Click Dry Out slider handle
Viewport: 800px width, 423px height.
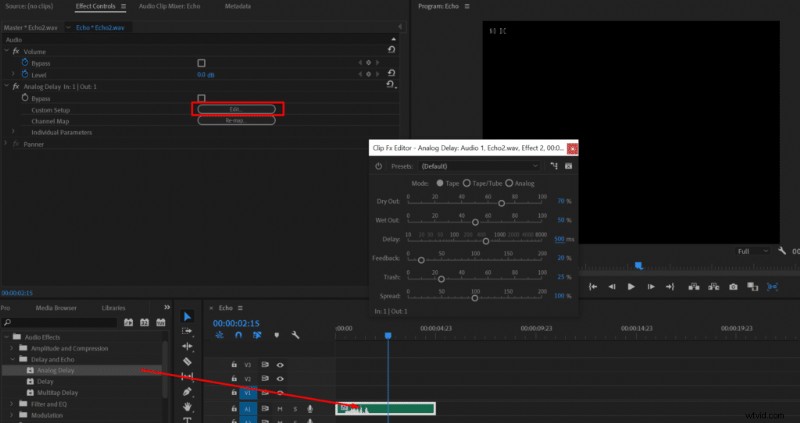(502, 203)
